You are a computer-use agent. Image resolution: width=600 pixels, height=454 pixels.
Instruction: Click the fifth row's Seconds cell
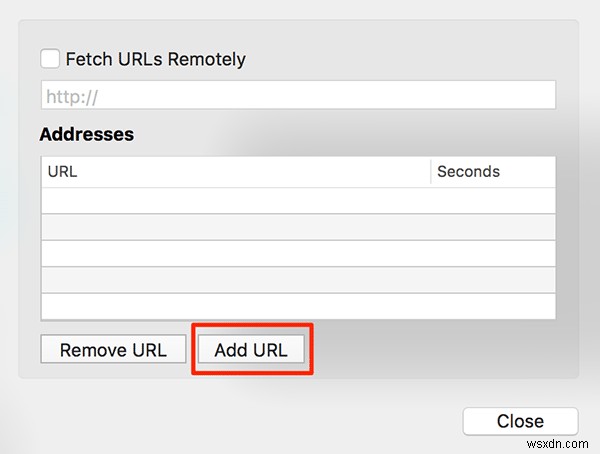[493, 304]
